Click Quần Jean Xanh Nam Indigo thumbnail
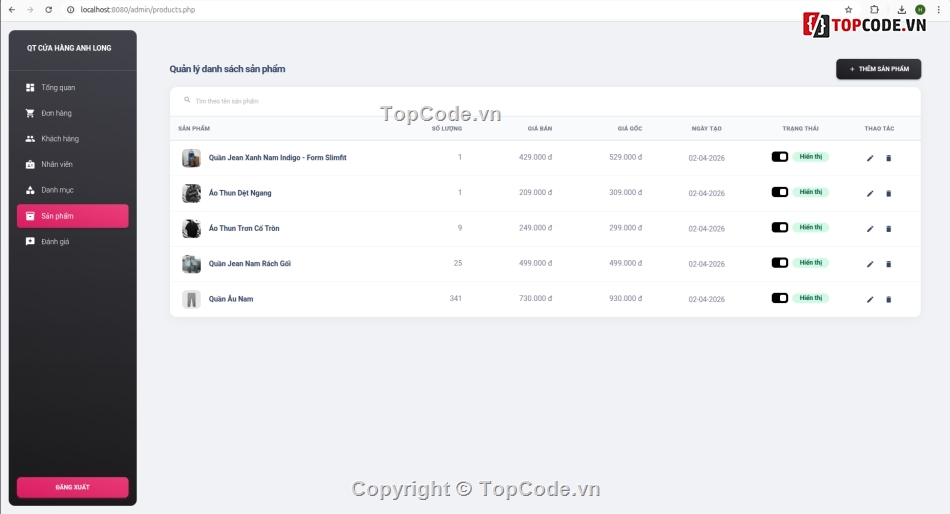 pos(191,158)
